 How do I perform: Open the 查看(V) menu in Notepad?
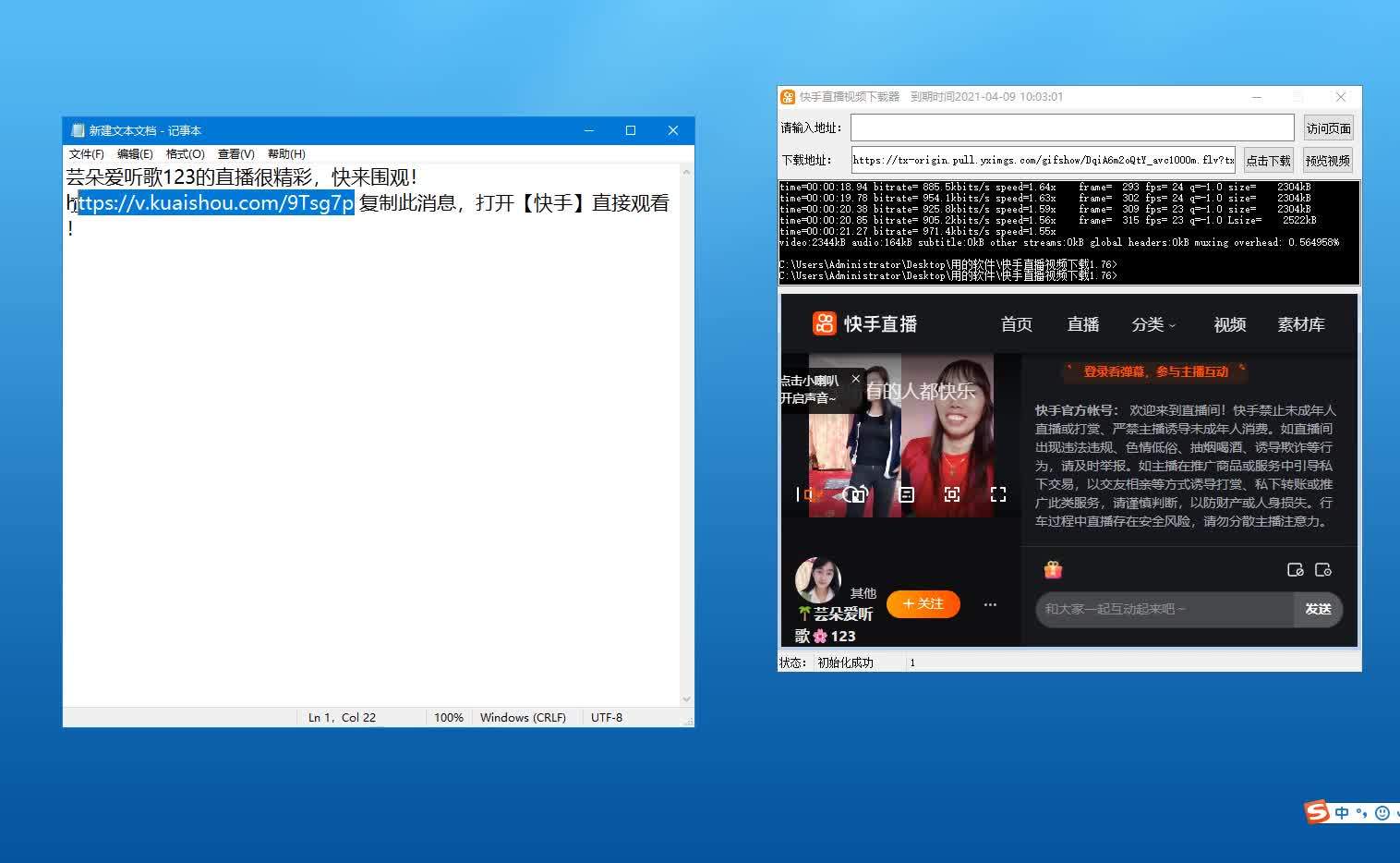coord(235,154)
